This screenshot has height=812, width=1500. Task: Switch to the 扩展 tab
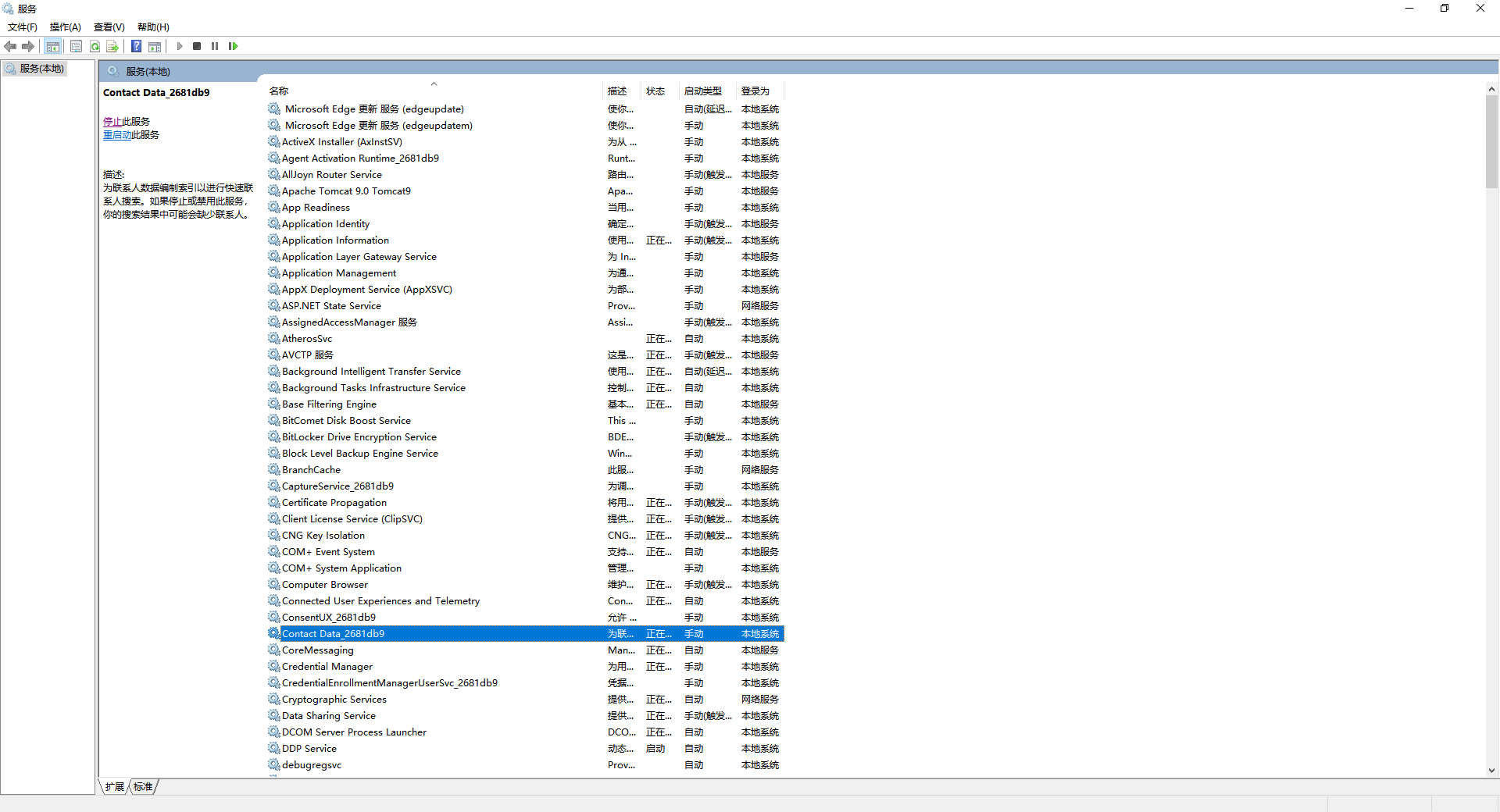pos(114,786)
